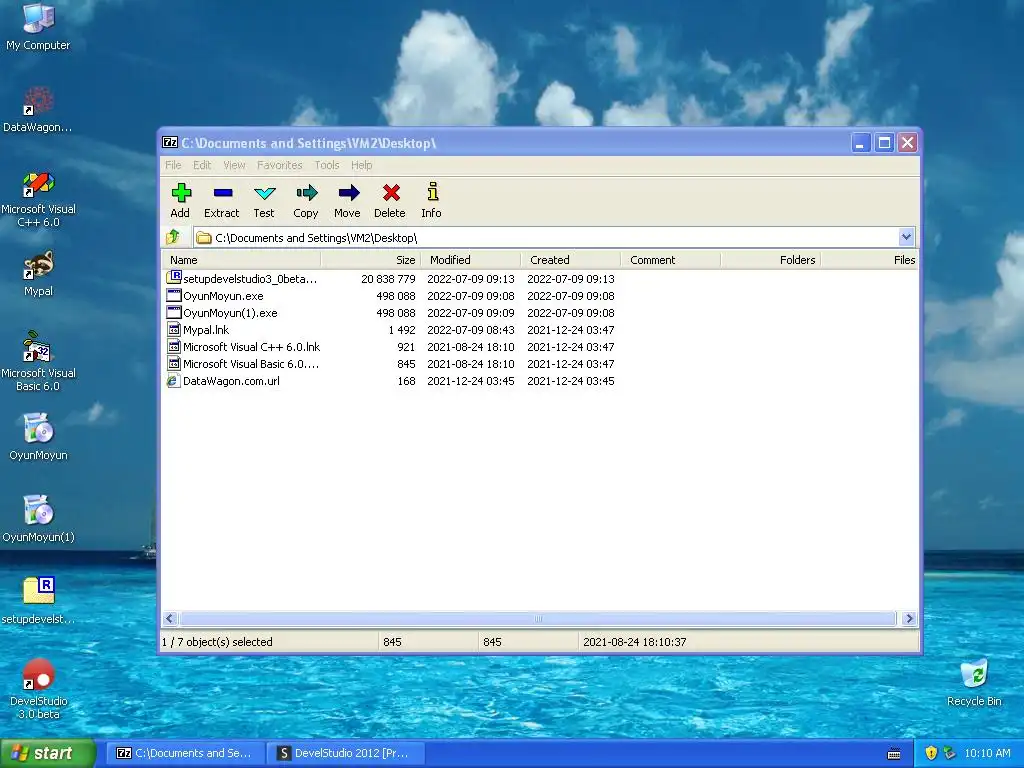The width and height of the screenshot is (1024, 768).
Task: Open the File menu
Action: coord(173,165)
